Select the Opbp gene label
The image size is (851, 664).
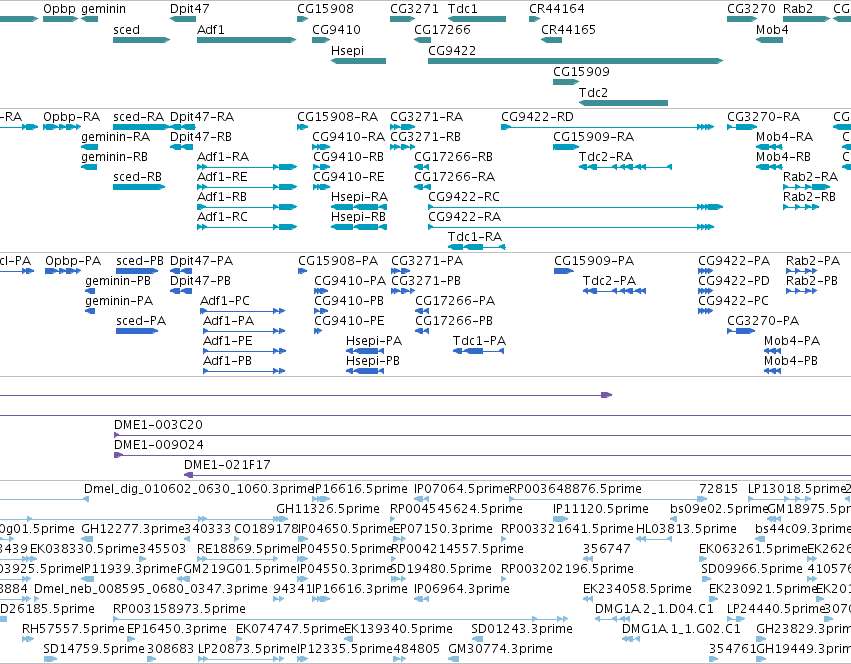pyautogui.click(x=59, y=9)
